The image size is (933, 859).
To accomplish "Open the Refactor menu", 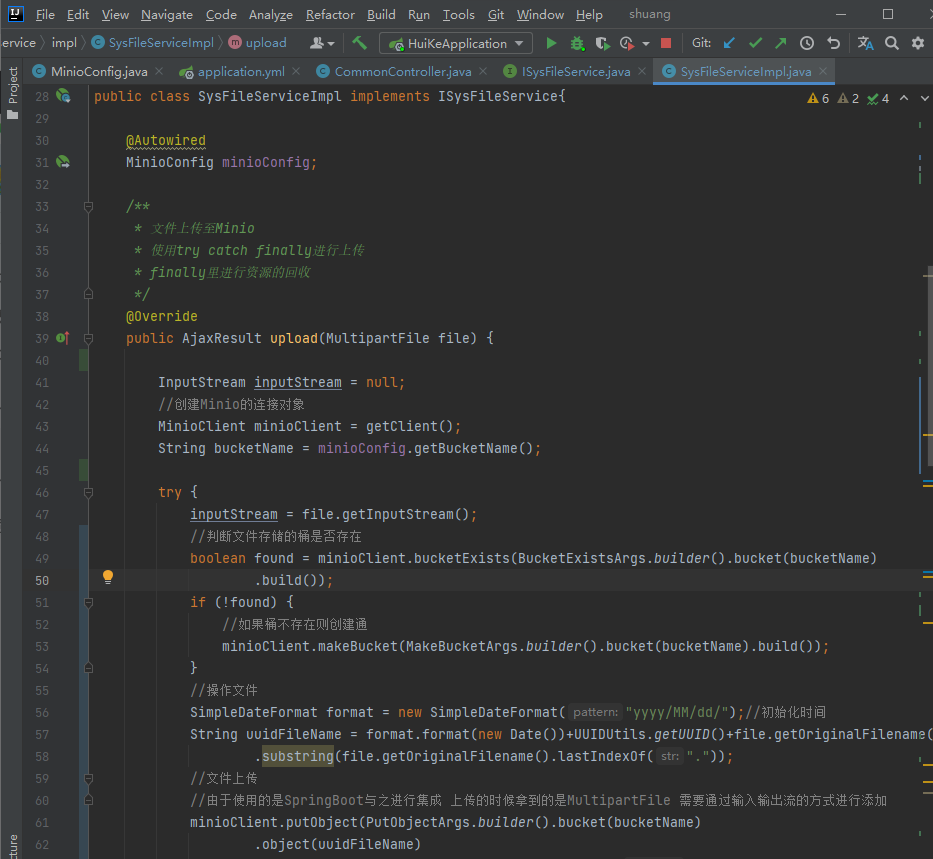I will tap(330, 15).
